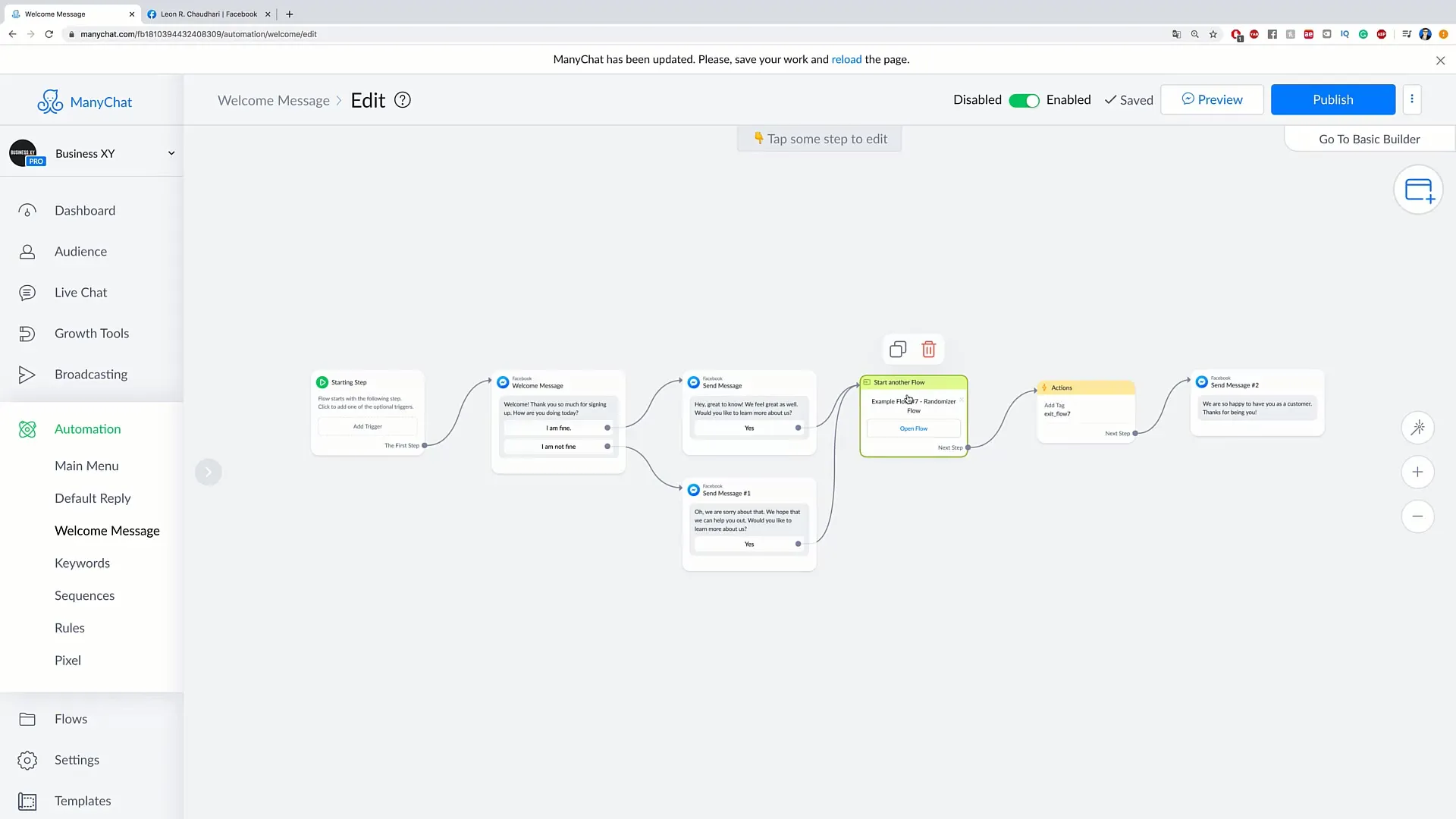The image size is (1456, 819).
Task: Click the duplicate step icon
Action: pyautogui.click(x=898, y=349)
